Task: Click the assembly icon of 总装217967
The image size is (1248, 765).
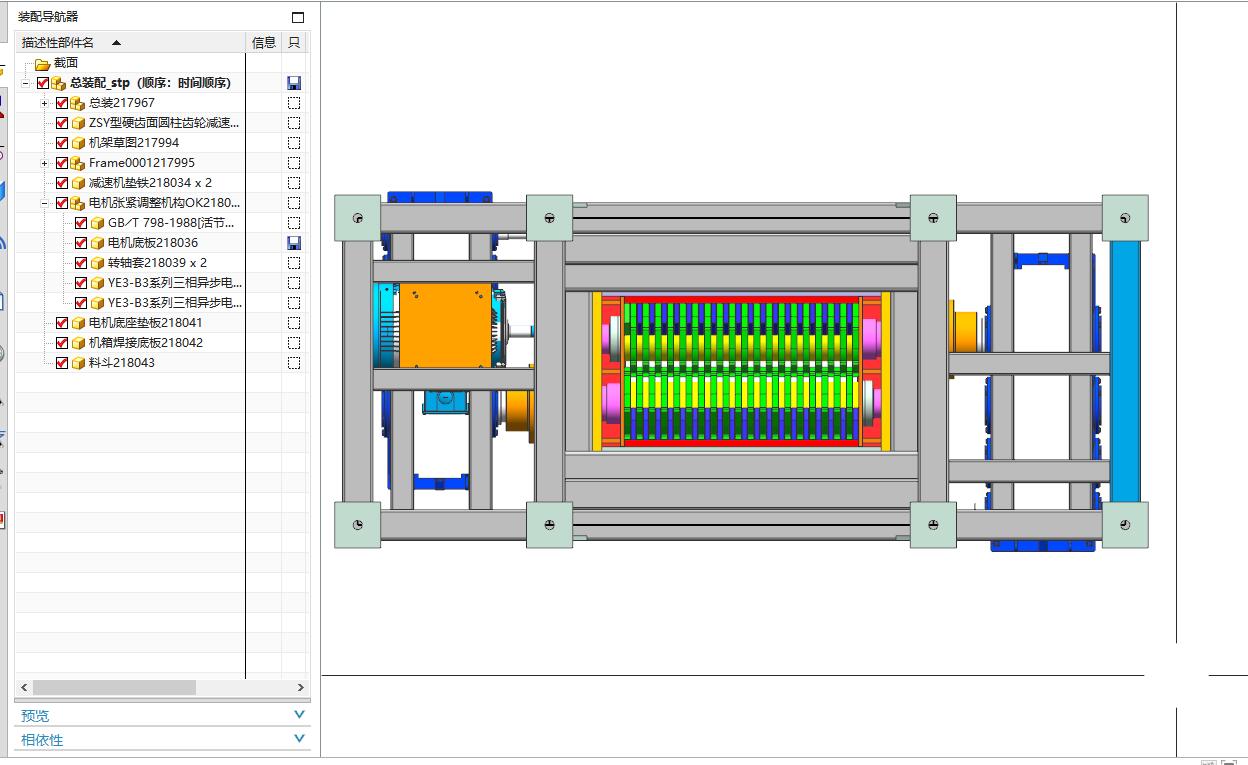Action: coord(77,103)
